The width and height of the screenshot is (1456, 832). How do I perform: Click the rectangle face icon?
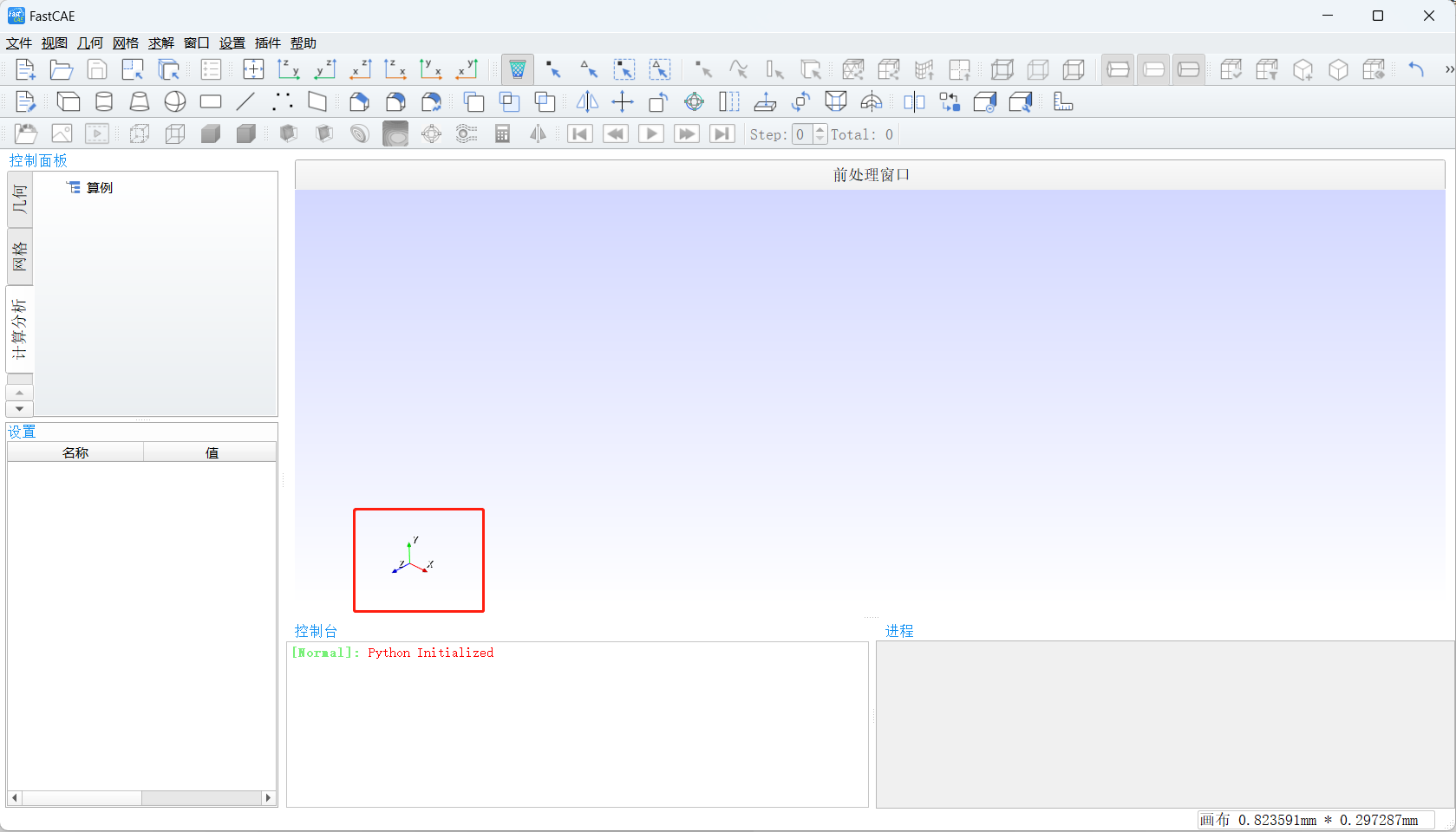[x=211, y=102]
